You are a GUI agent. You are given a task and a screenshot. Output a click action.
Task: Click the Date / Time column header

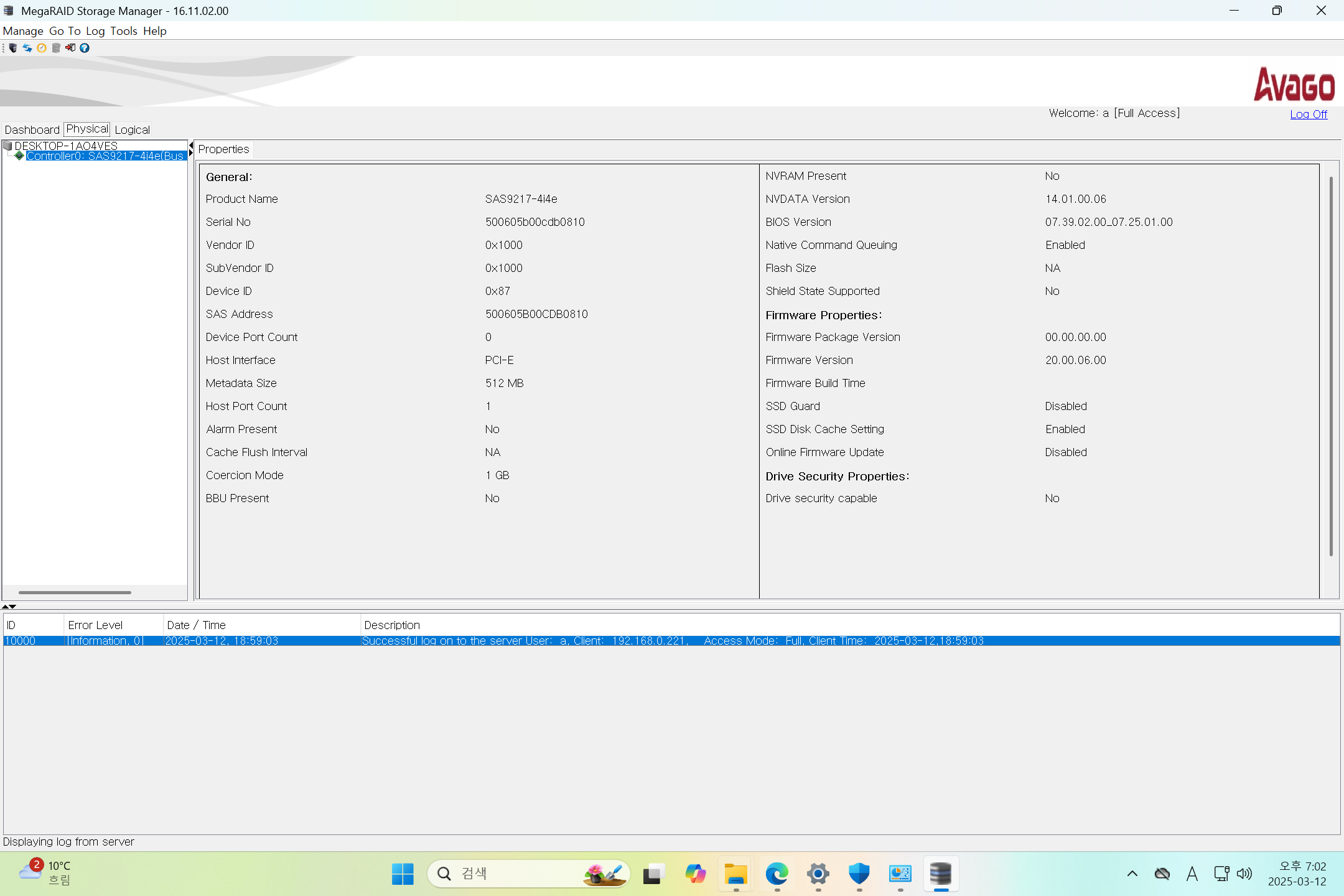[x=261, y=625]
